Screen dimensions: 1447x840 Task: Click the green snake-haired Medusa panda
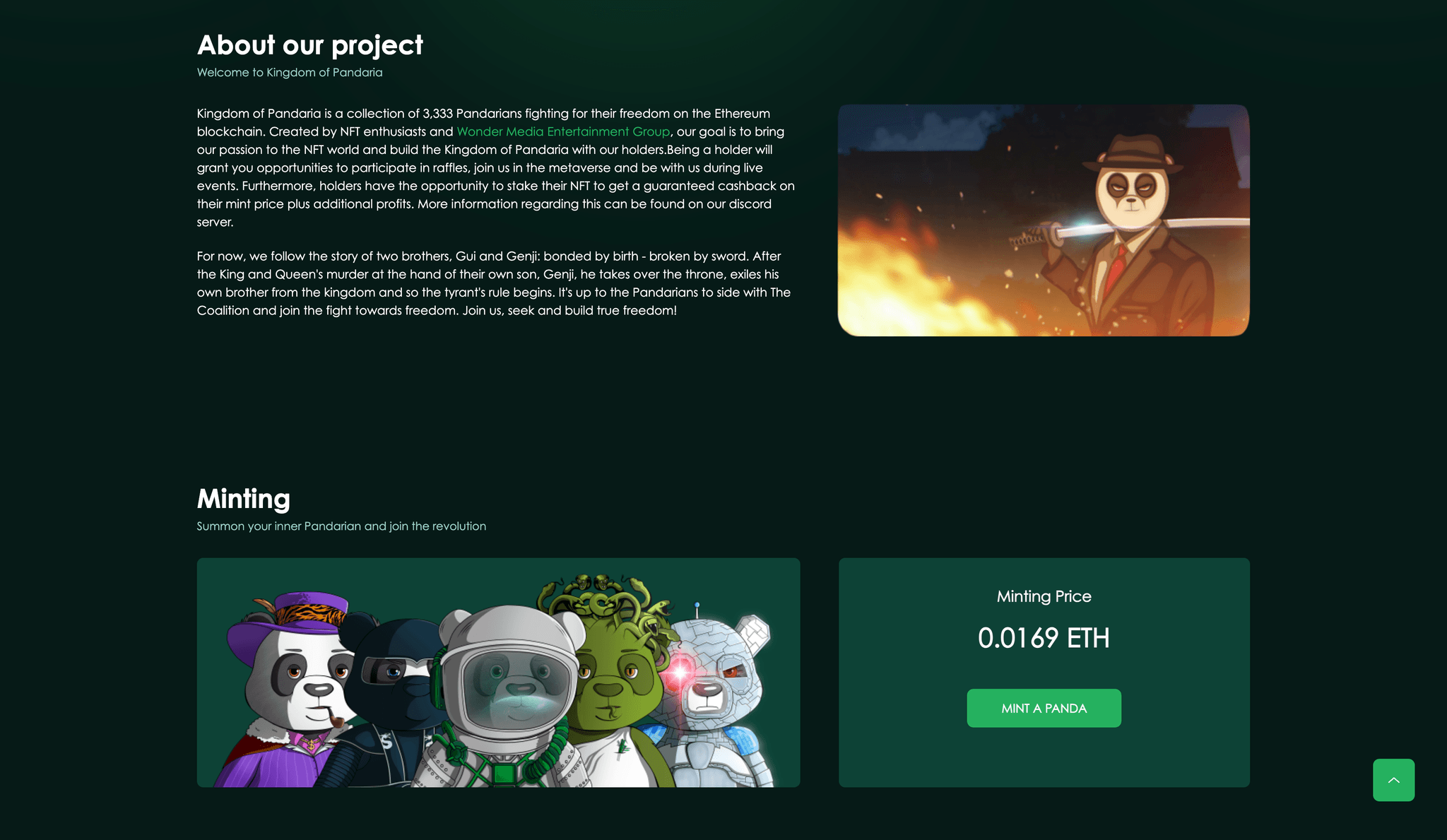pyautogui.click(x=611, y=678)
